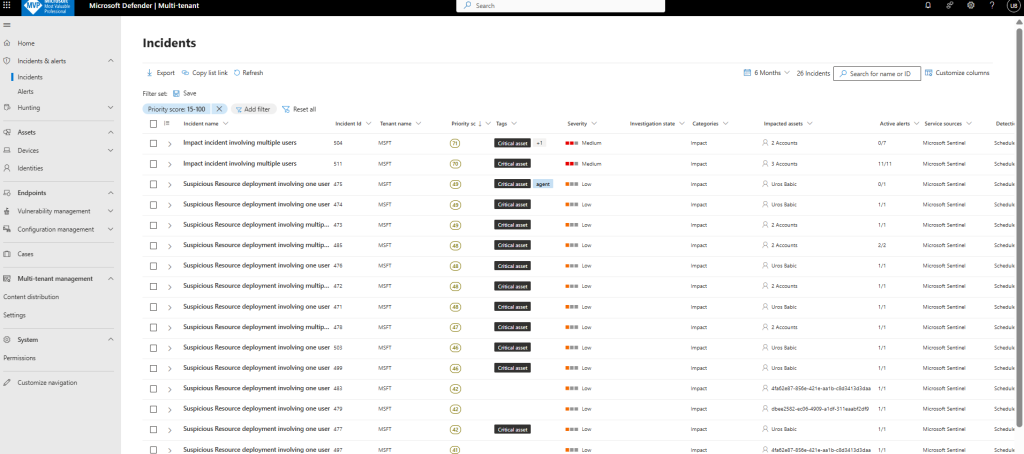
Task: Select checkbox for incident 475
Action: tap(153, 184)
